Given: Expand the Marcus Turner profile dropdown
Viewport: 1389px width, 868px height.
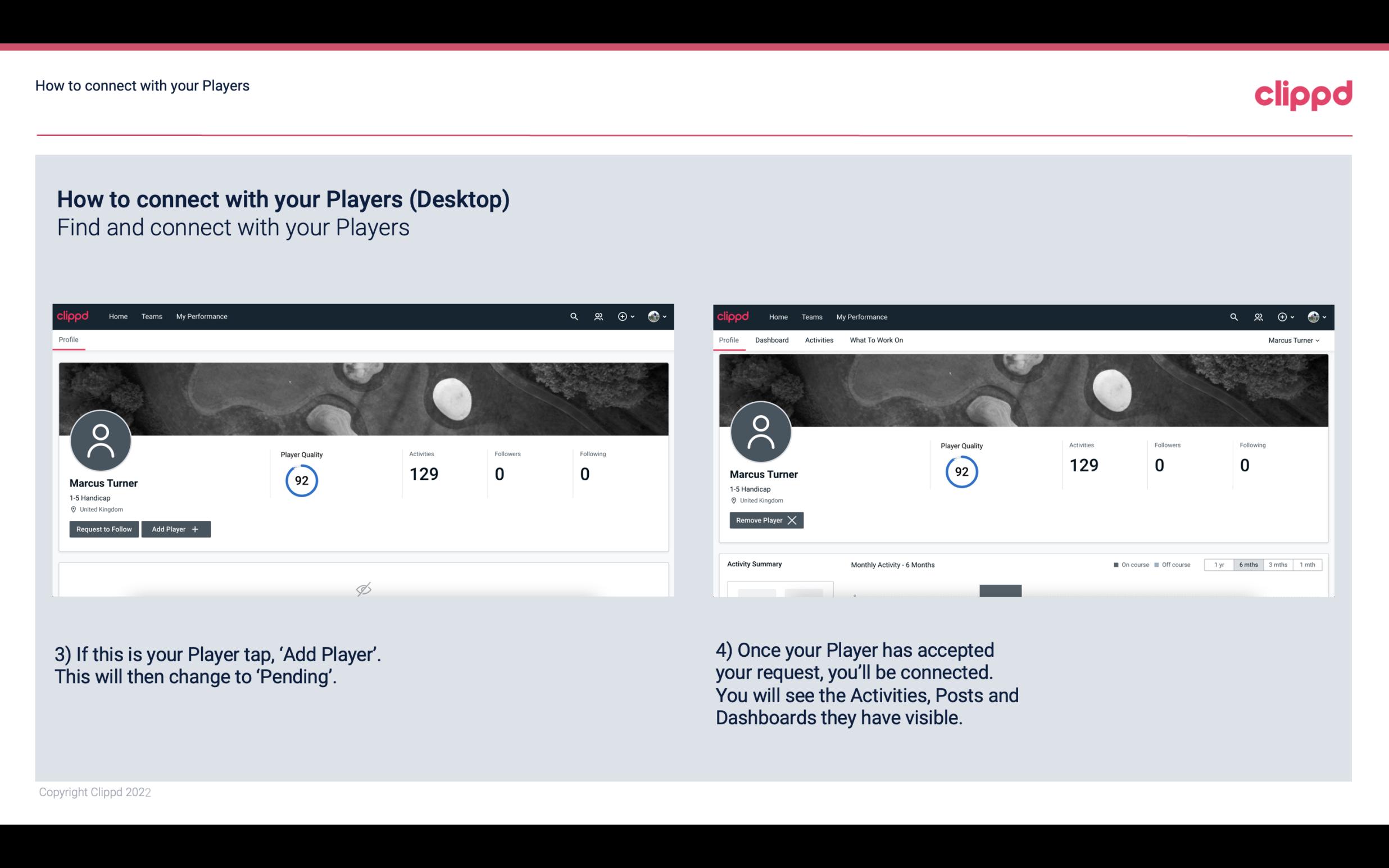Looking at the screenshot, I should (1294, 340).
